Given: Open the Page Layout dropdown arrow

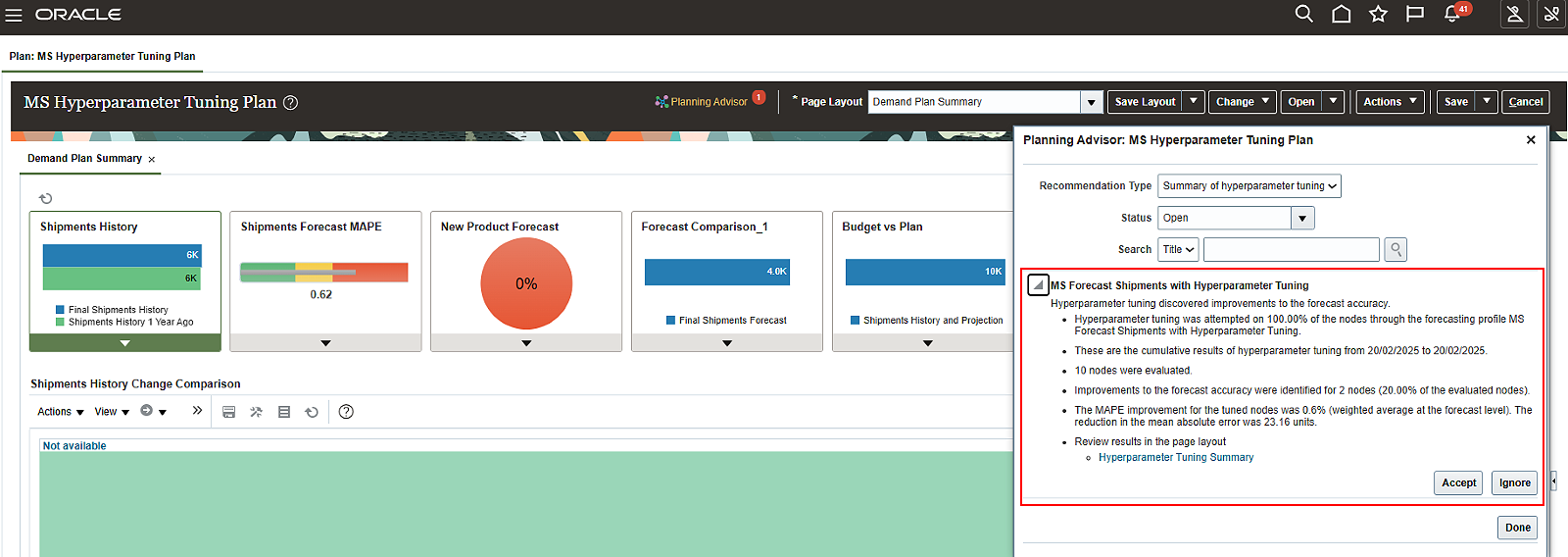Looking at the screenshot, I should [1092, 102].
